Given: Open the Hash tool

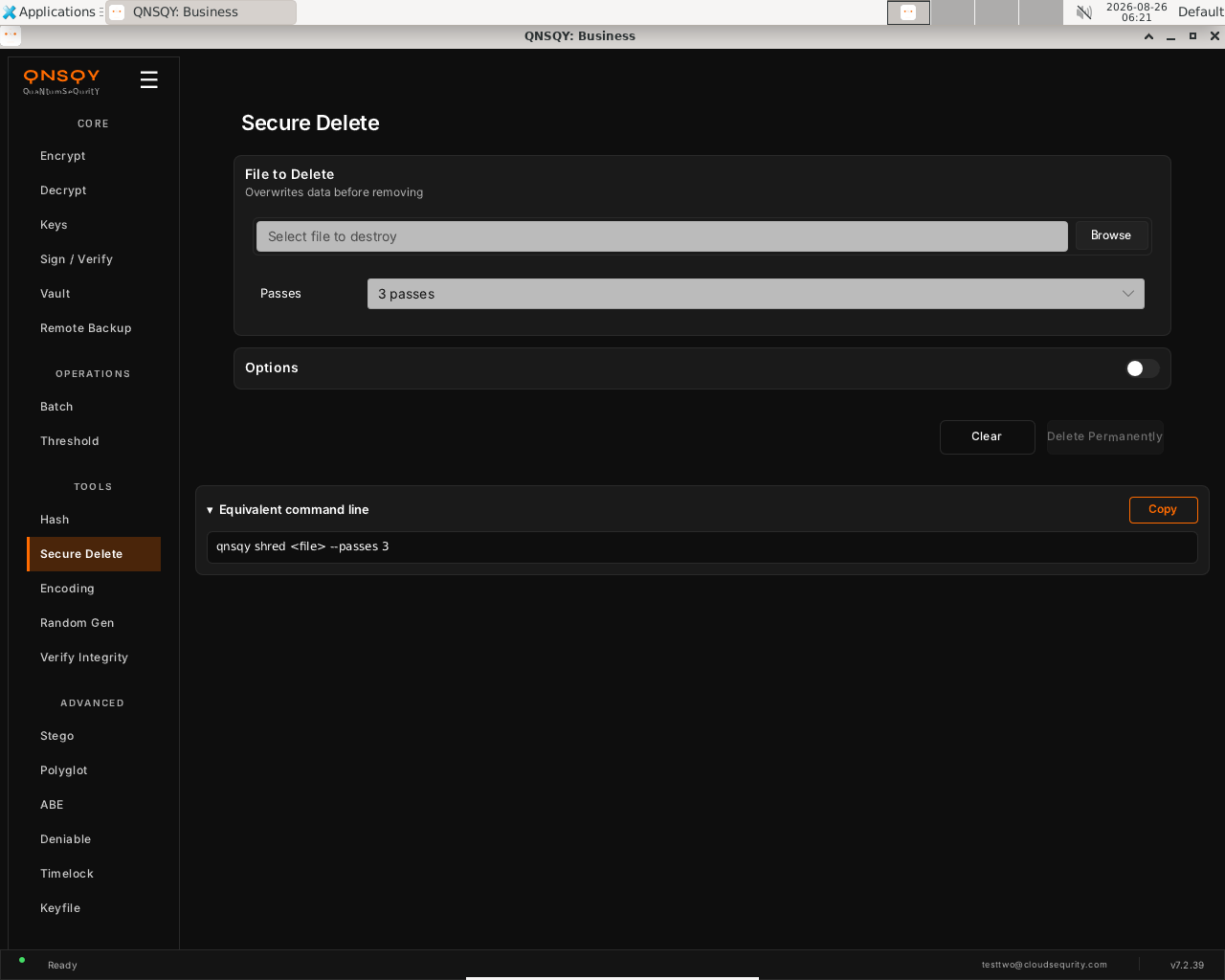Looking at the screenshot, I should (94, 520).
